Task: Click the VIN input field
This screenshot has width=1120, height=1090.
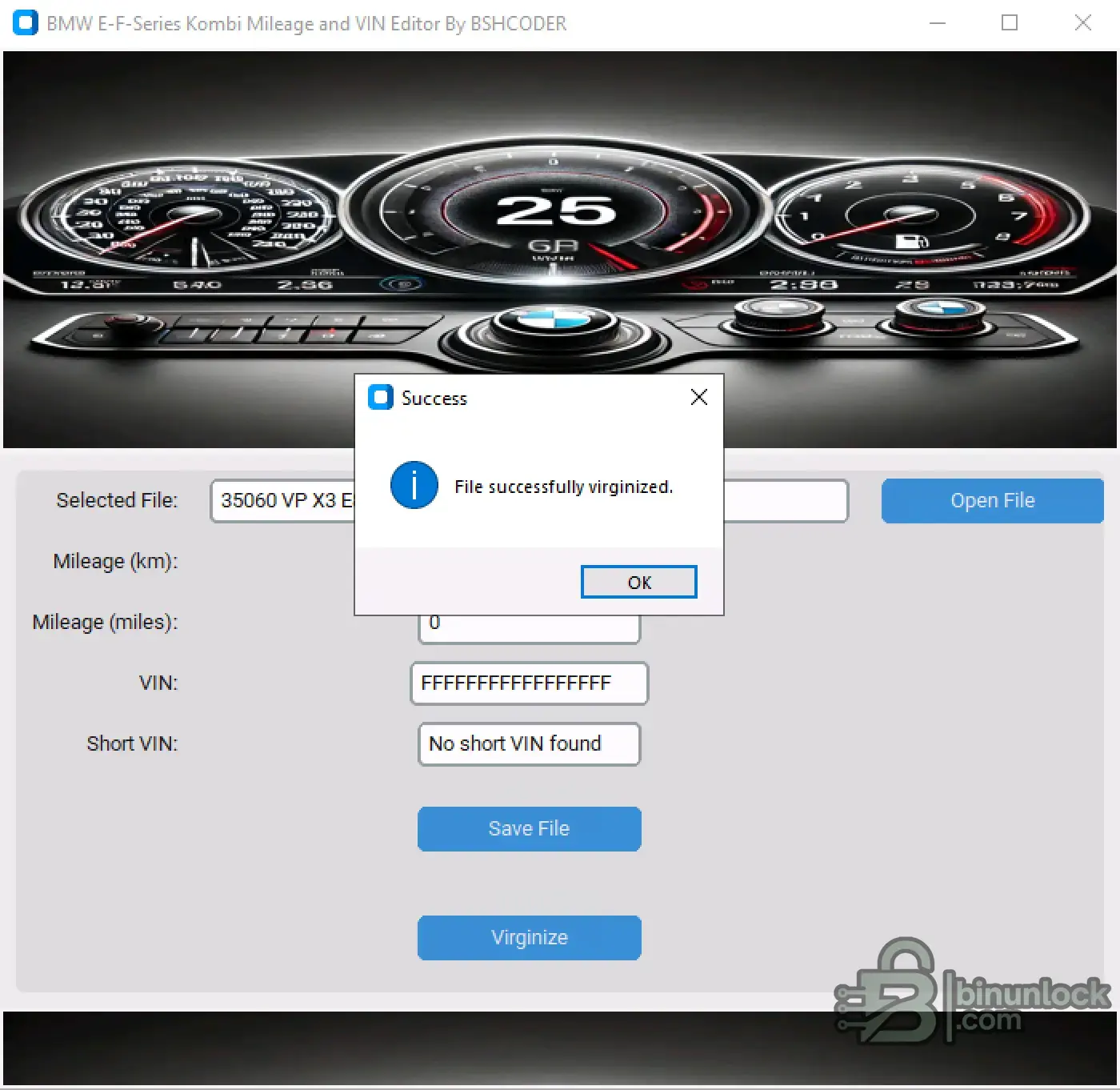Action: [529, 683]
